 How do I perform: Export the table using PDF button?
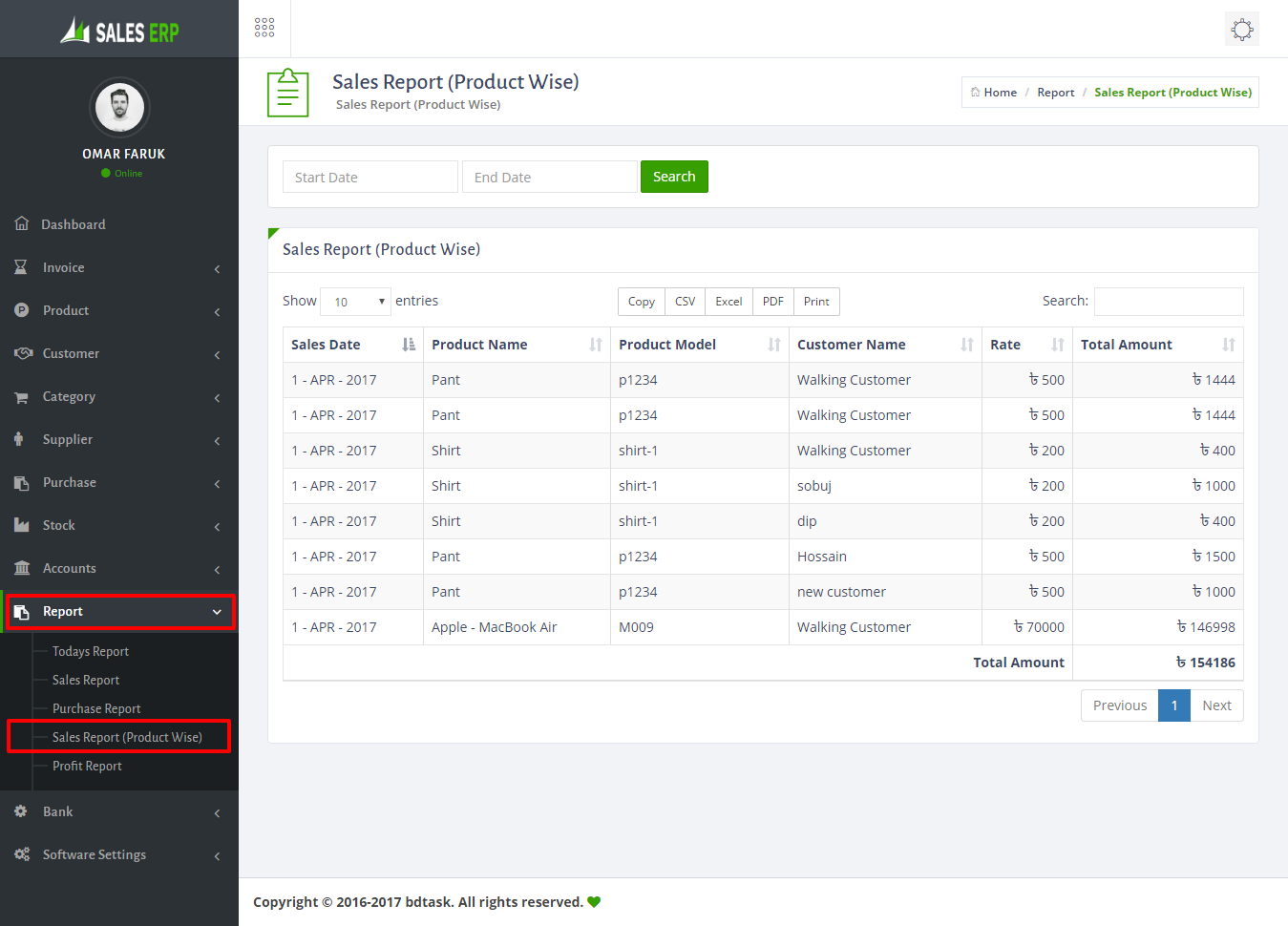pos(772,302)
